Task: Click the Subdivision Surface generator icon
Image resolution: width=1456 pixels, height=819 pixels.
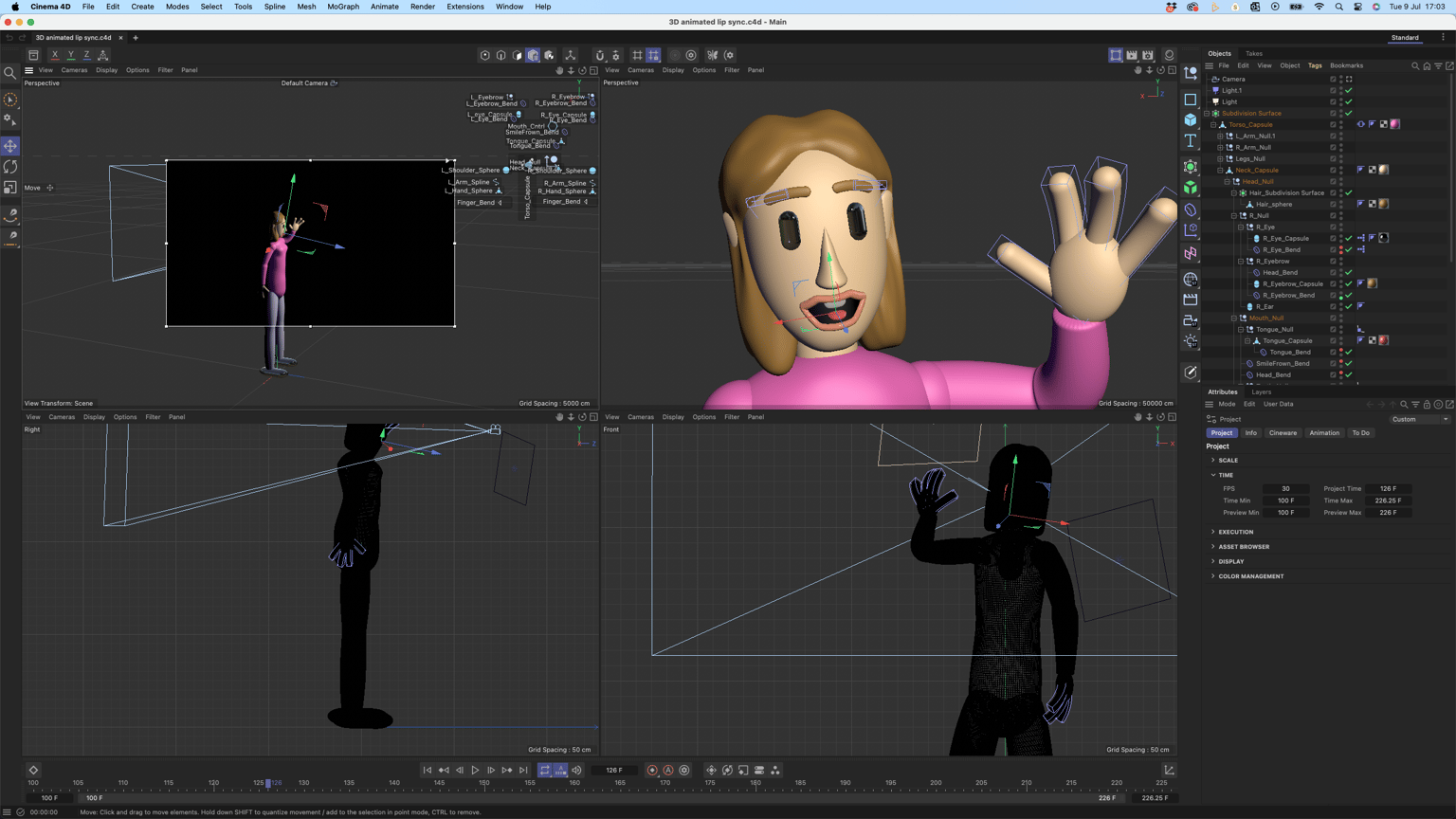Action: (1191, 168)
